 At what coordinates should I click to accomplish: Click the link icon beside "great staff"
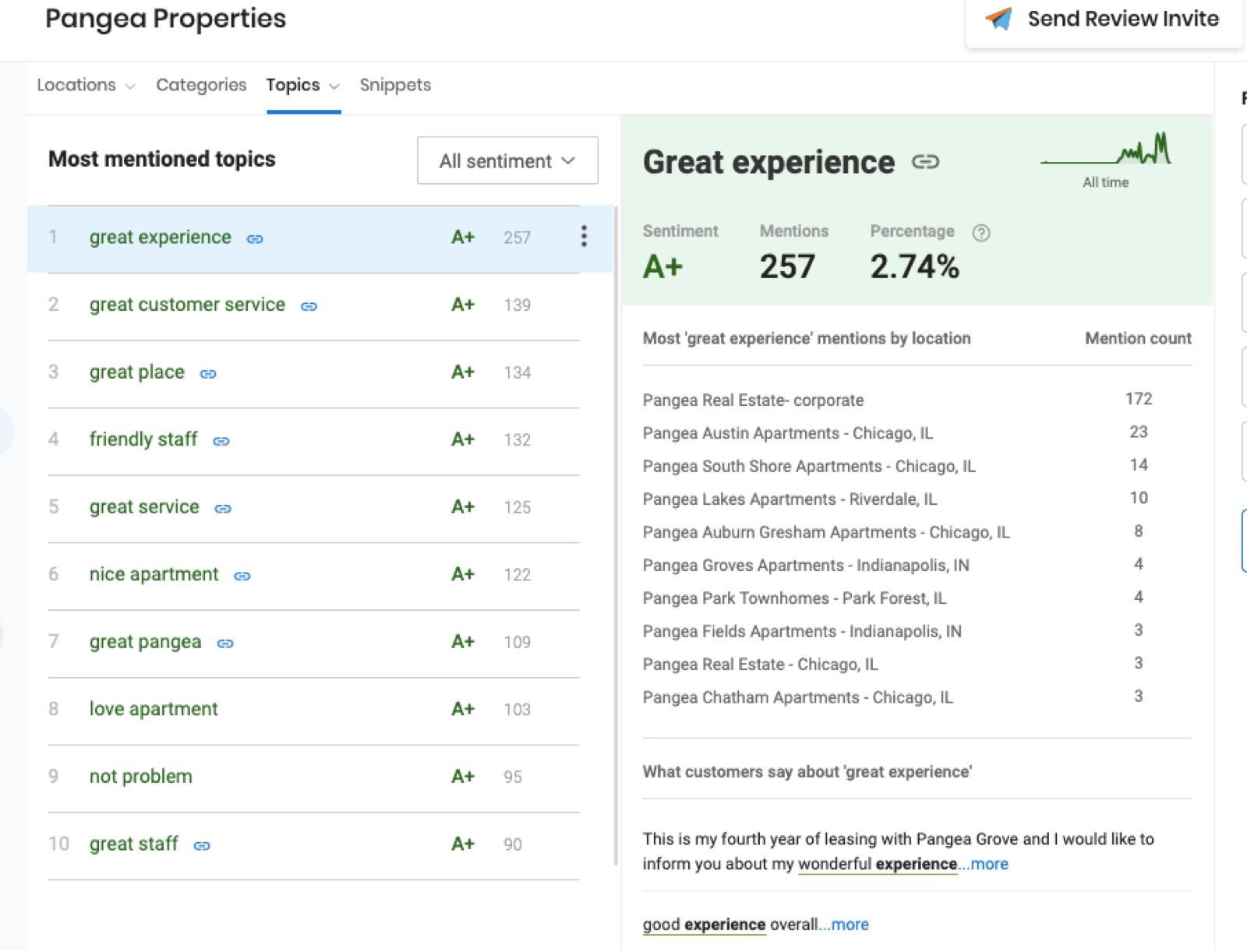coord(202,844)
